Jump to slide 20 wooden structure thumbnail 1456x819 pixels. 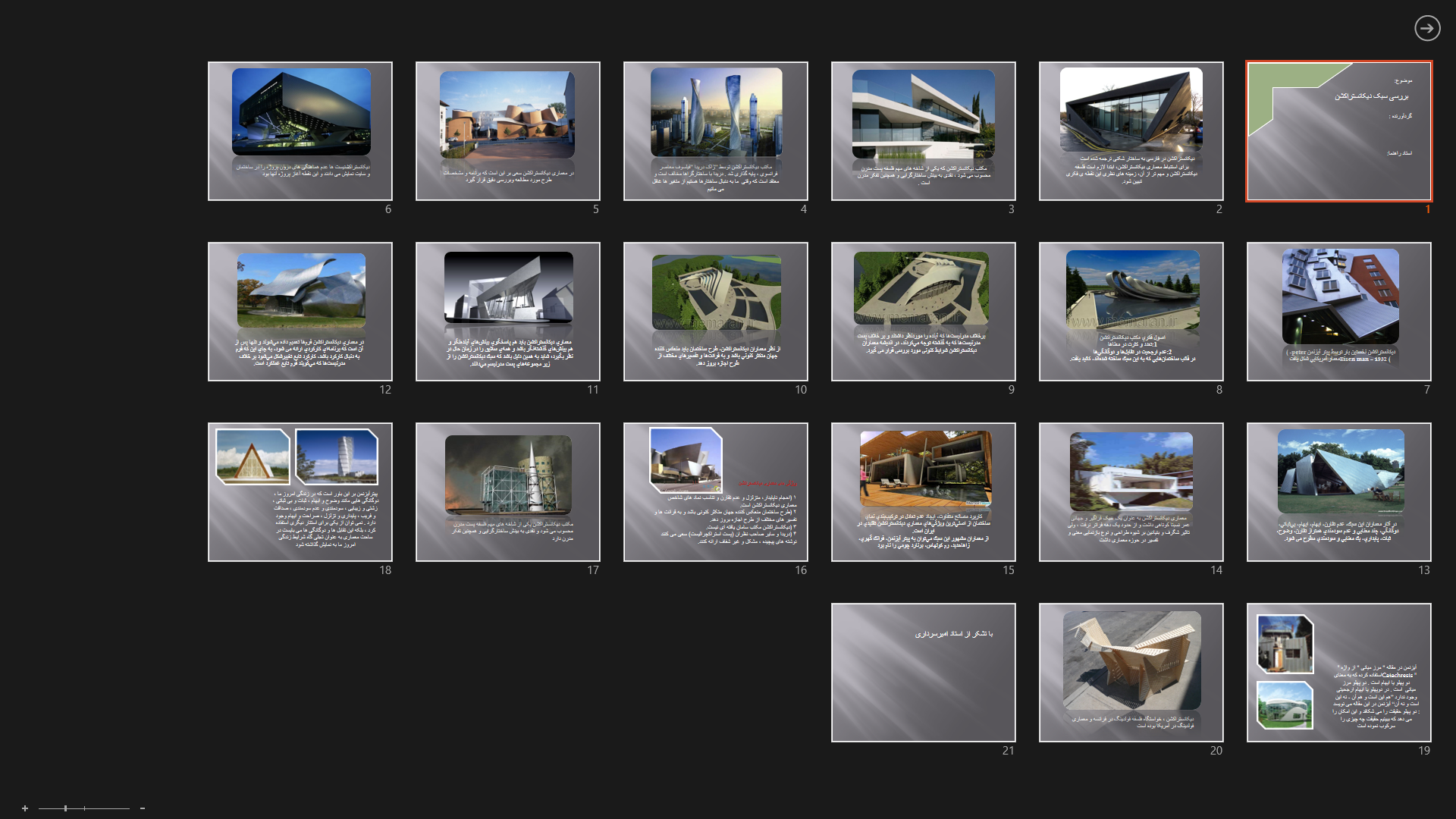1131,673
